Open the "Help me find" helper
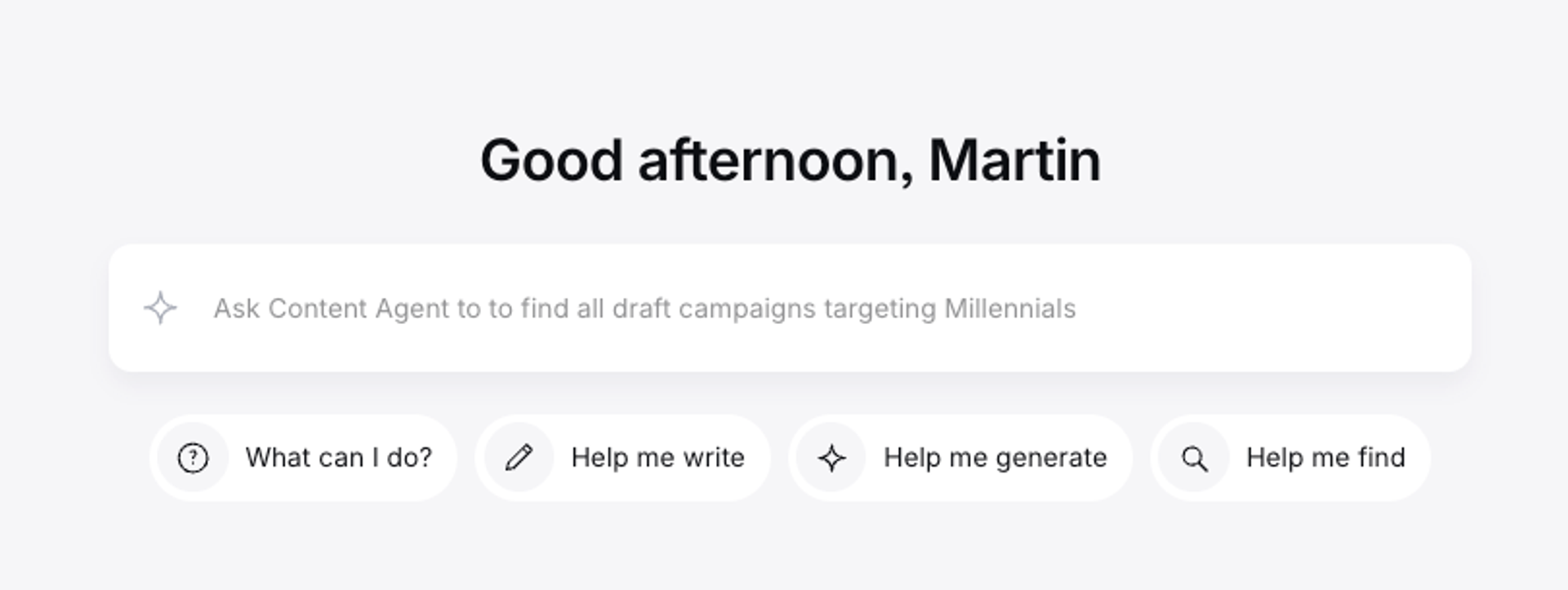The image size is (1568, 590). click(1290, 458)
